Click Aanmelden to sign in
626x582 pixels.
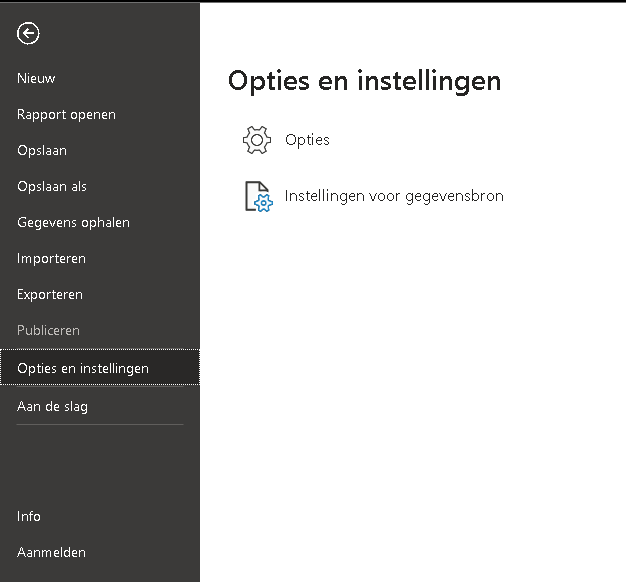[x=51, y=552]
